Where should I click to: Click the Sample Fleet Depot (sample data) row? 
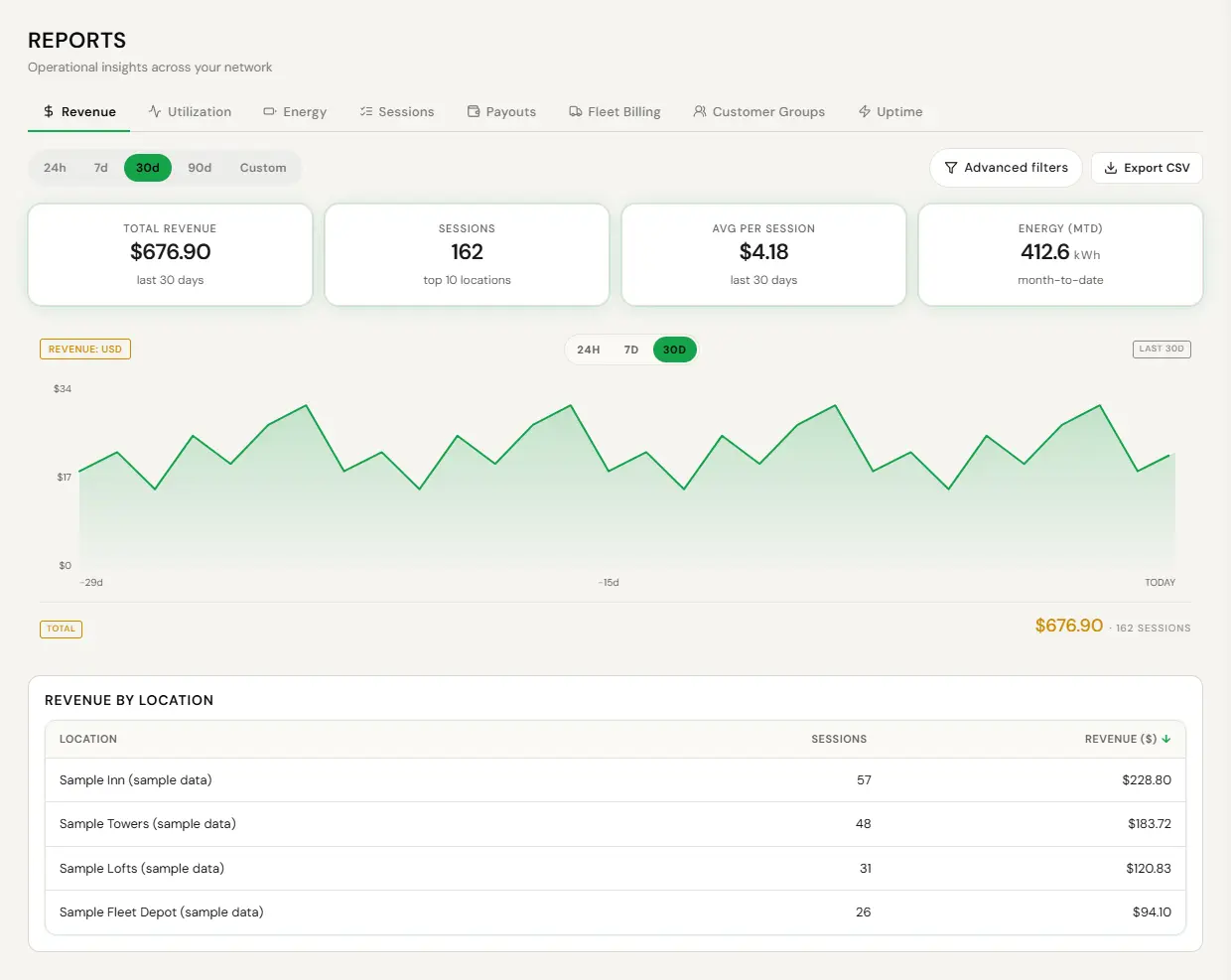tap(615, 912)
